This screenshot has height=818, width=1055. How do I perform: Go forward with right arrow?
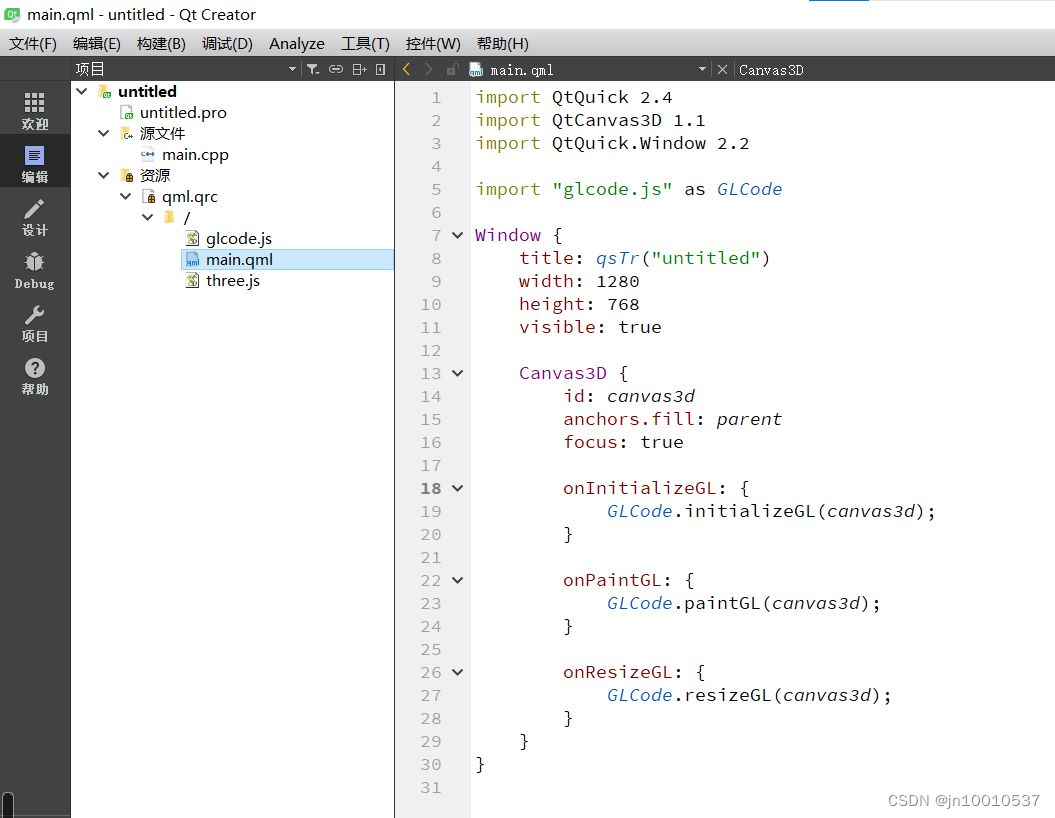429,69
